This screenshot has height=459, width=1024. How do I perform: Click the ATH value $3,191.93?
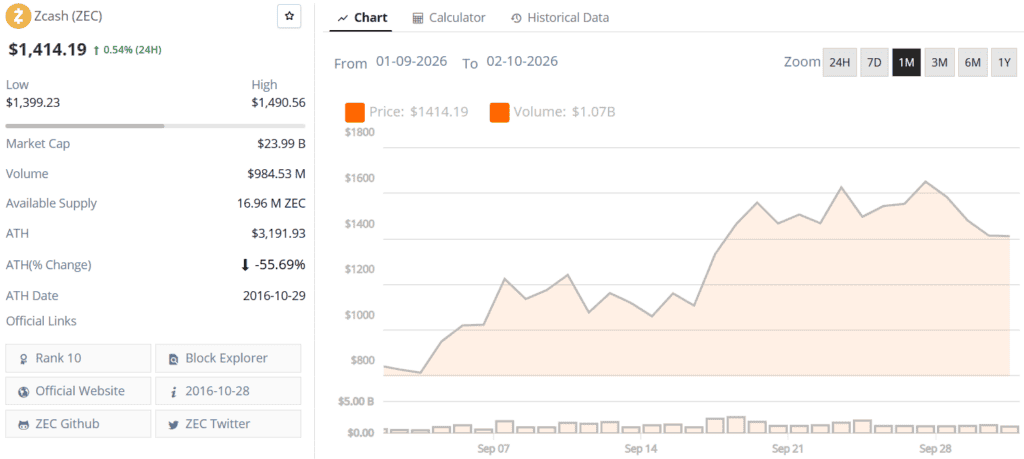(x=279, y=233)
